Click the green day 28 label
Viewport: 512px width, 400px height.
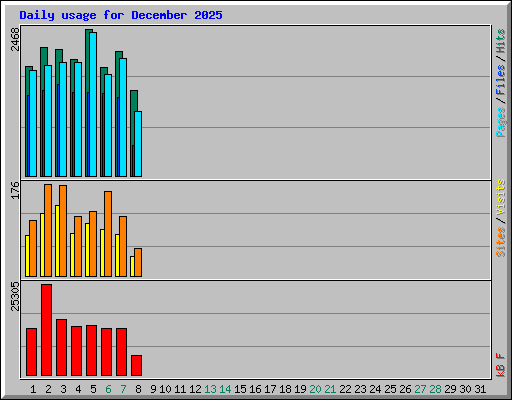435,389
